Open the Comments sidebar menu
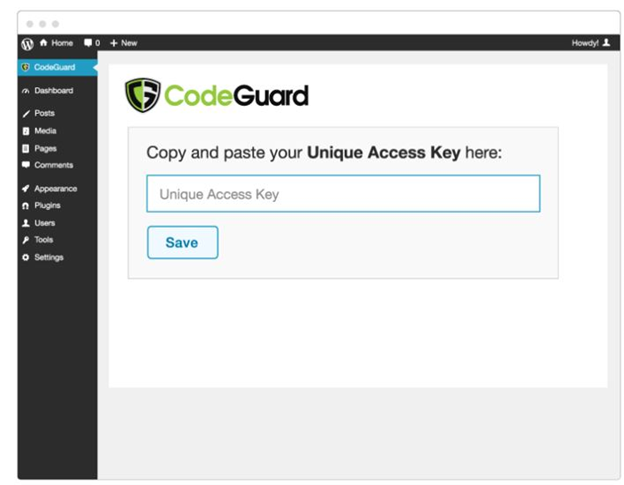 (54, 165)
